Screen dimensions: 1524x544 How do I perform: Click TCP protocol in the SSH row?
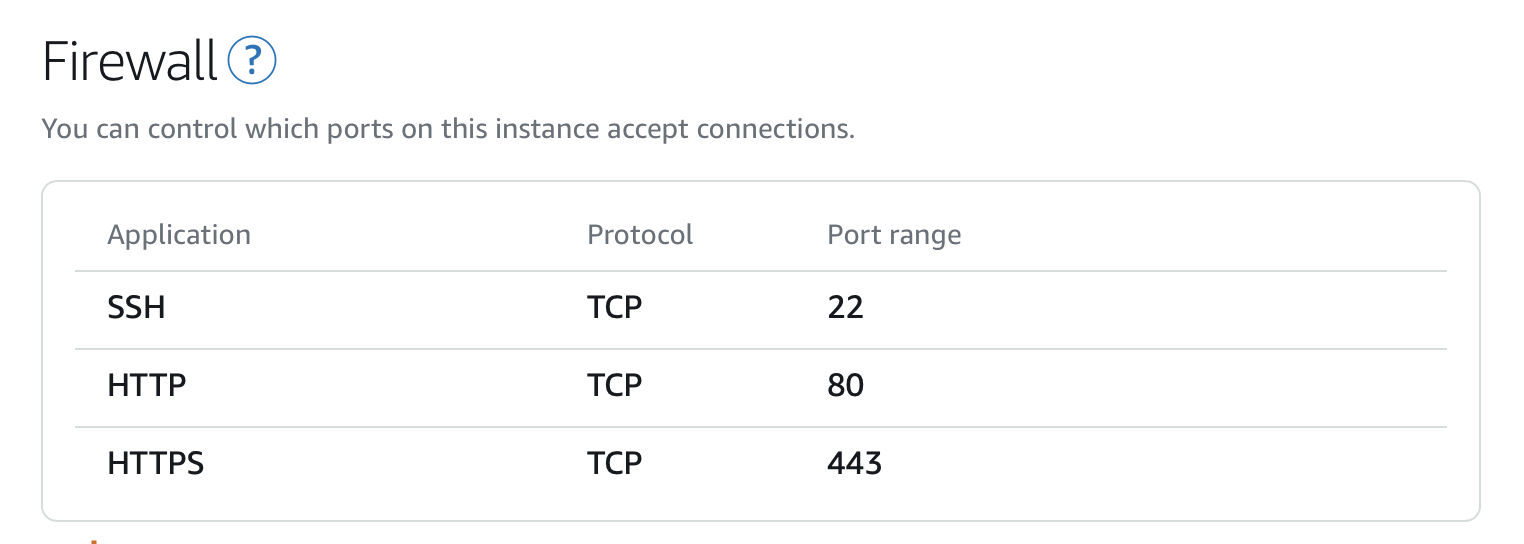[614, 307]
